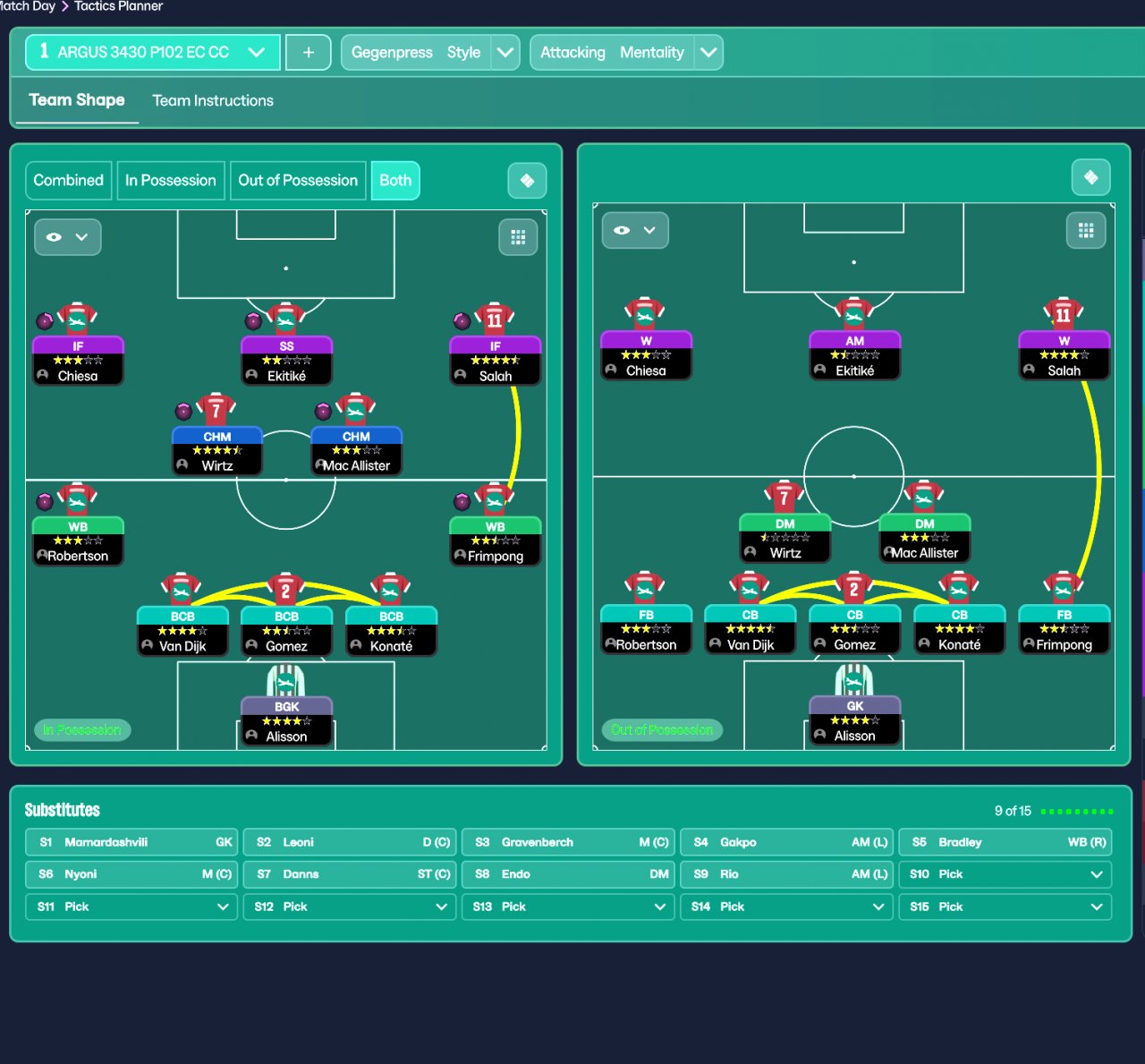Select Salah's number 11 shirt on the In Possession pitch
The height and width of the screenshot is (1064, 1145).
(495, 318)
